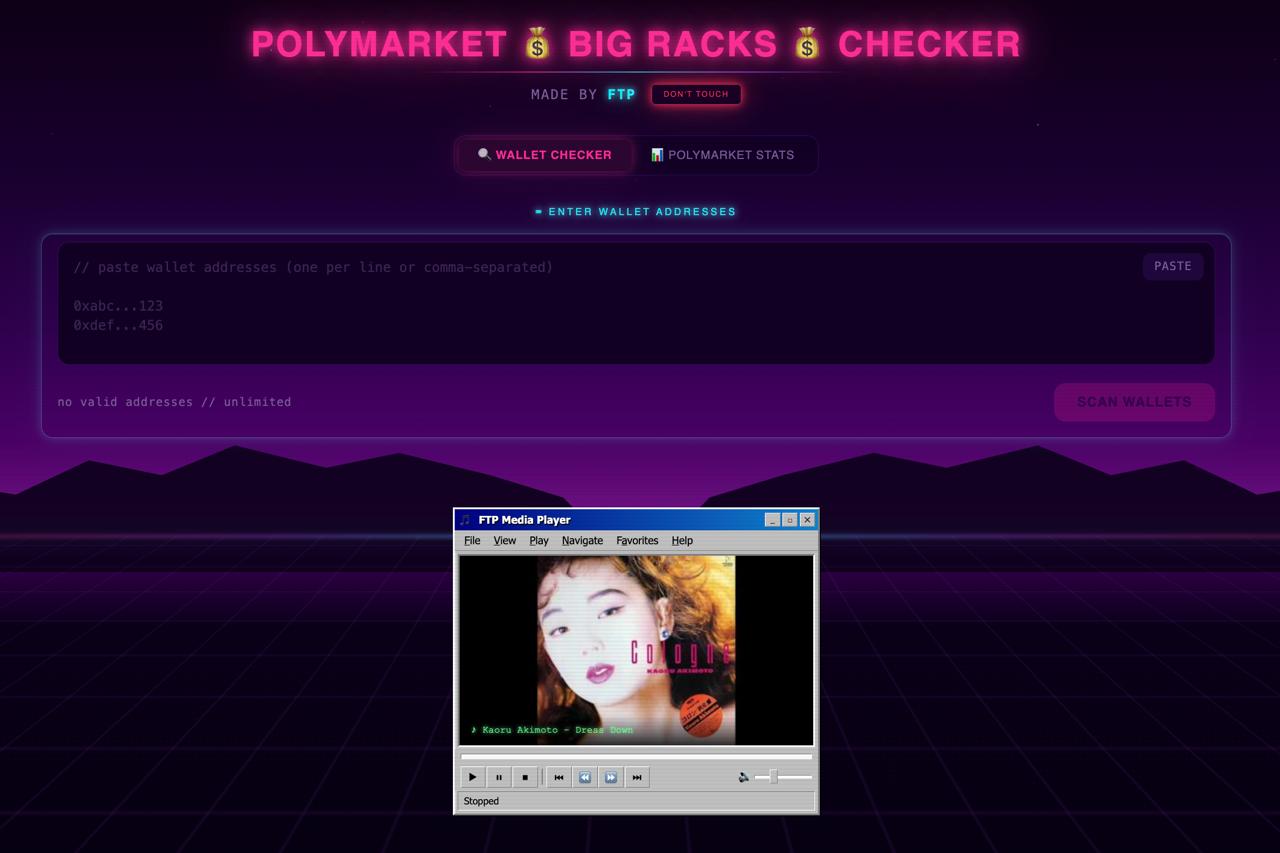This screenshot has height=853, width=1280.
Task: Pause the track in FTP Media Player
Action: [498, 777]
